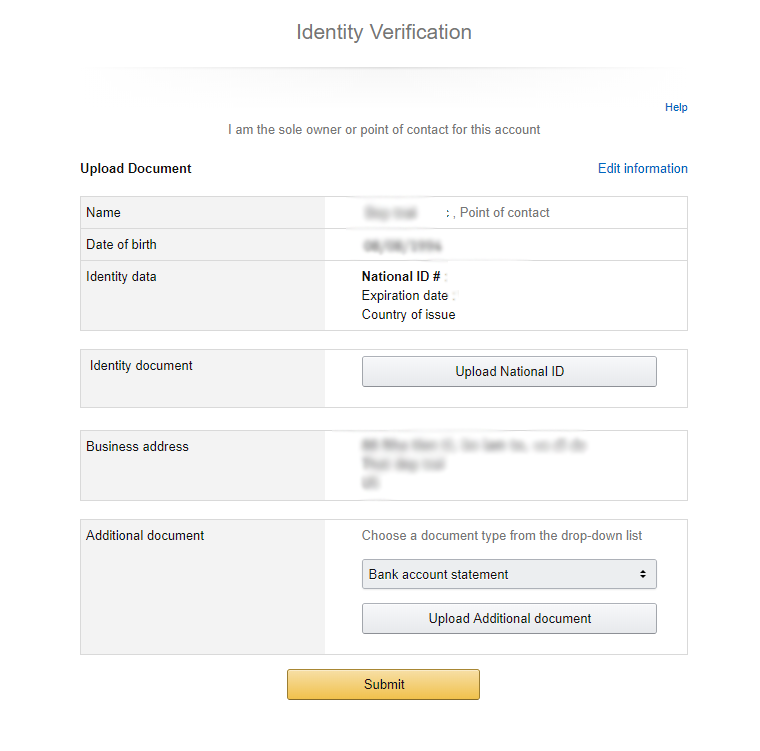
Task: Click the Upload Document section heading
Action: click(136, 168)
